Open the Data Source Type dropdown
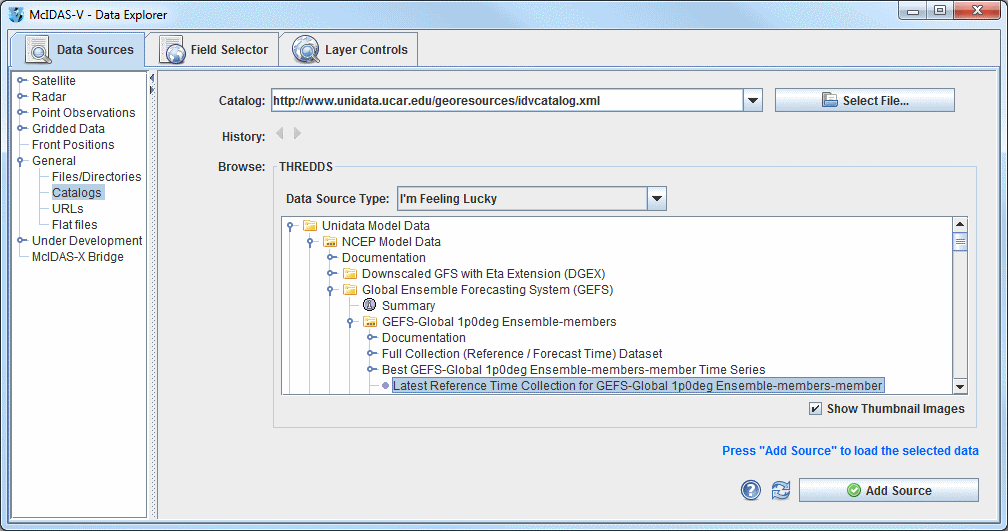 click(657, 199)
